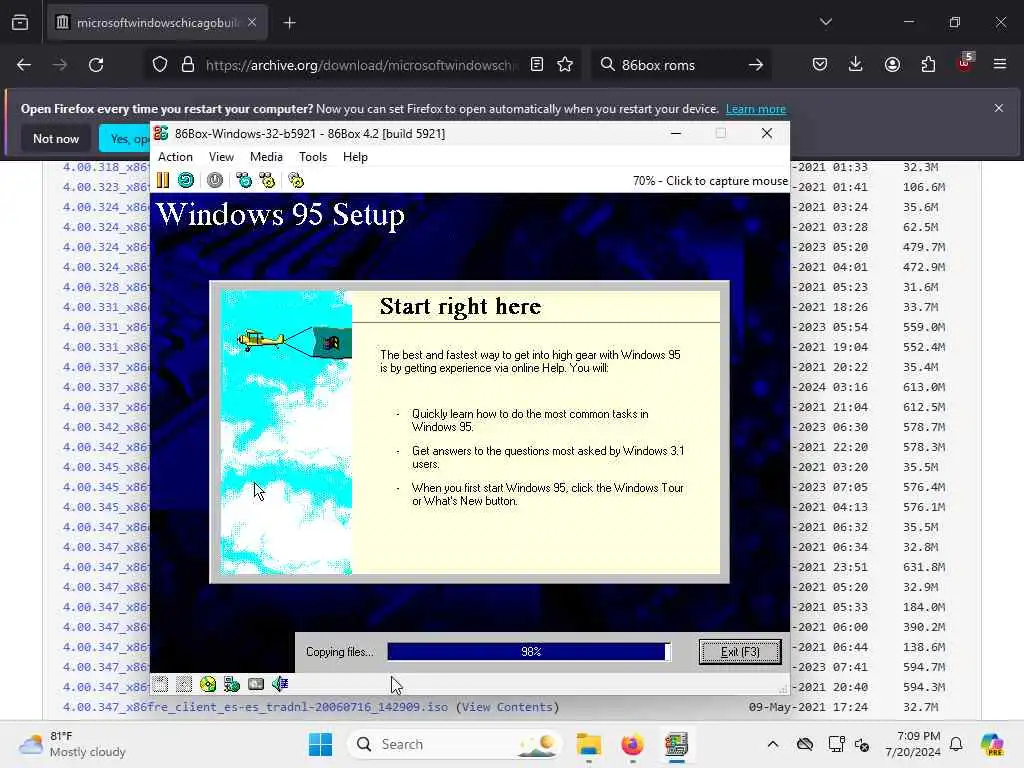
Task: Toggle Firefox reader view icon
Action: click(x=537, y=65)
